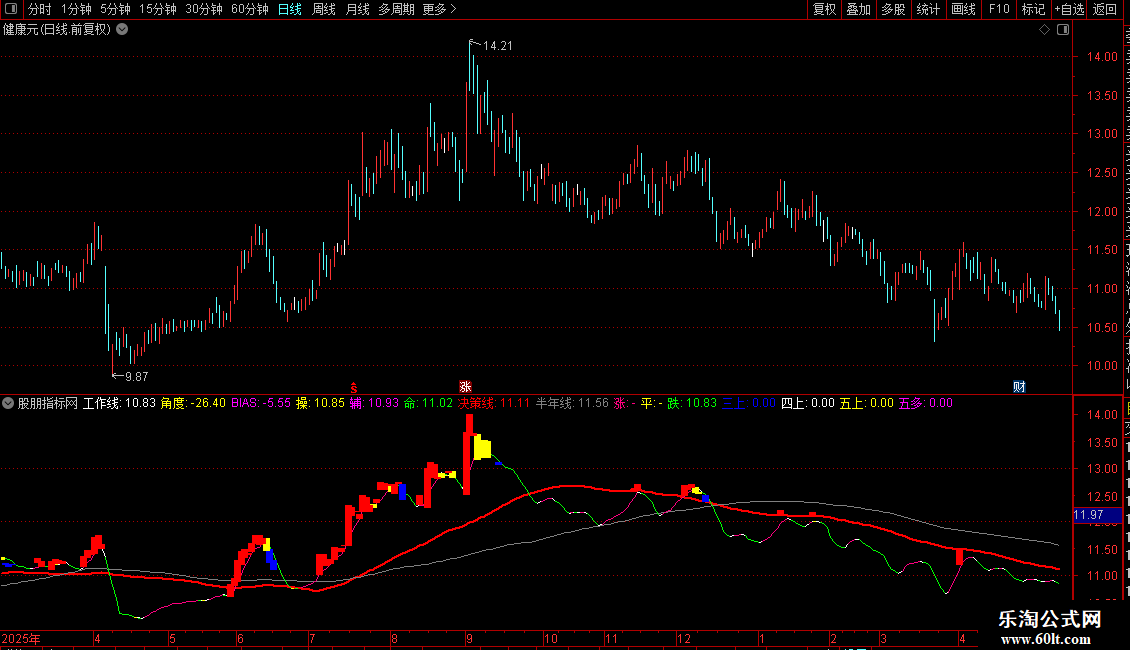Click the diamond icon above price axis
This screenshot has height=650, width=1130.
pos(1044,30)
